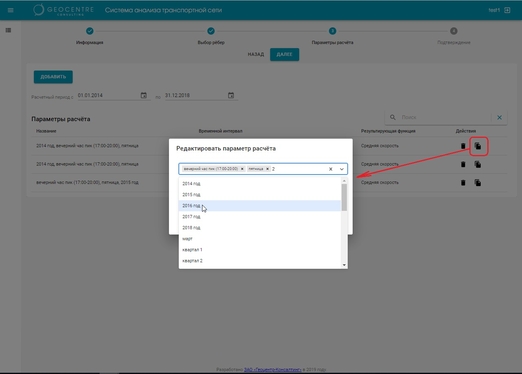
Task: Select the '2015 год' option
Action: [x=260, y=195]
